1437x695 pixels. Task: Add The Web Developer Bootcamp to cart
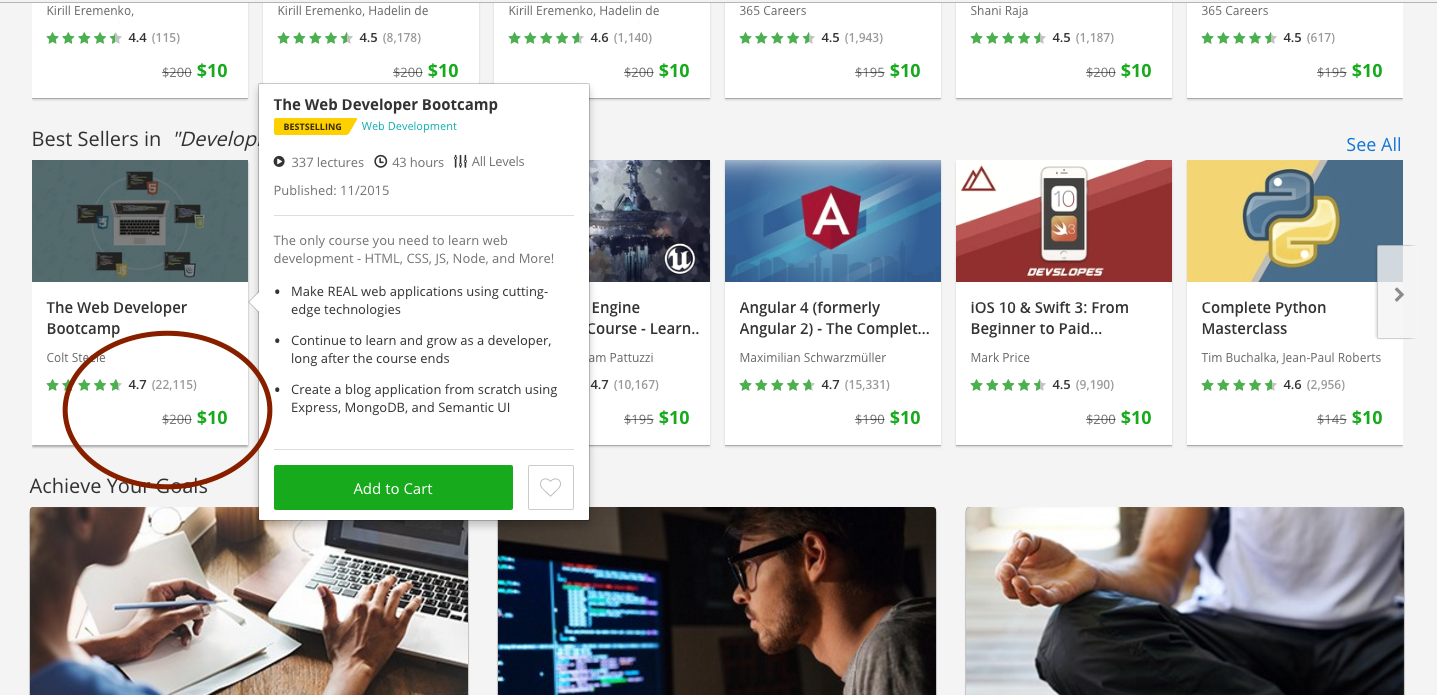coord(393,488)
